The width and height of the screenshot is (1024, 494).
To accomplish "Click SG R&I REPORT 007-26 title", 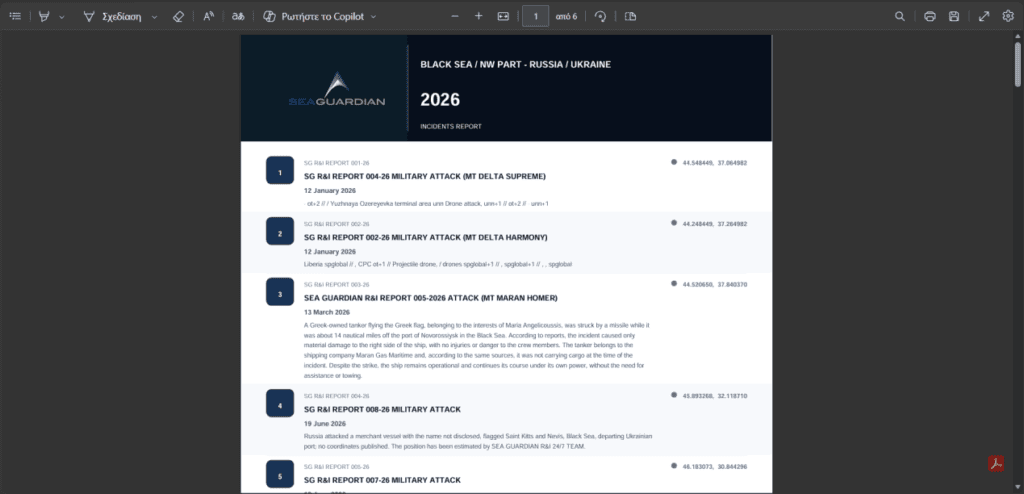I will click(x=382, y=480).
